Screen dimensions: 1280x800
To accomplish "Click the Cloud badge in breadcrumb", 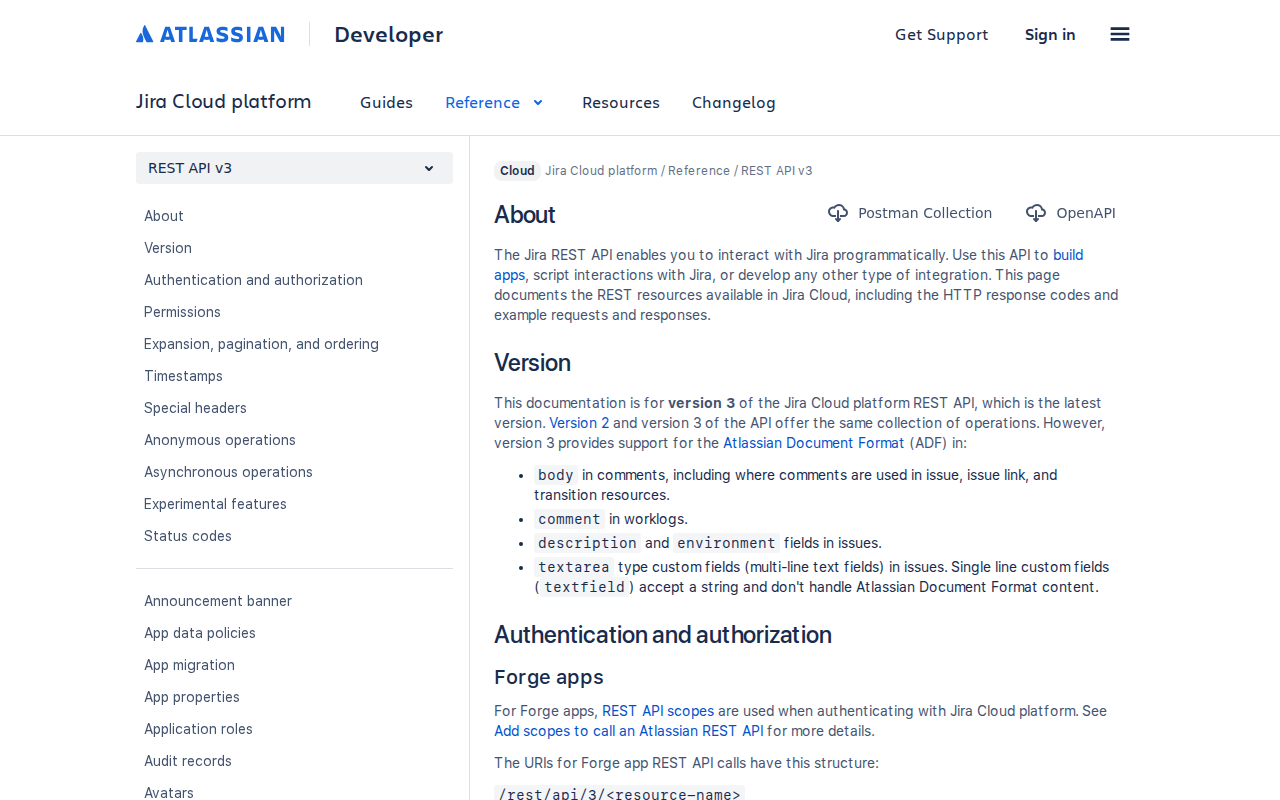I will tap(517, 170).
